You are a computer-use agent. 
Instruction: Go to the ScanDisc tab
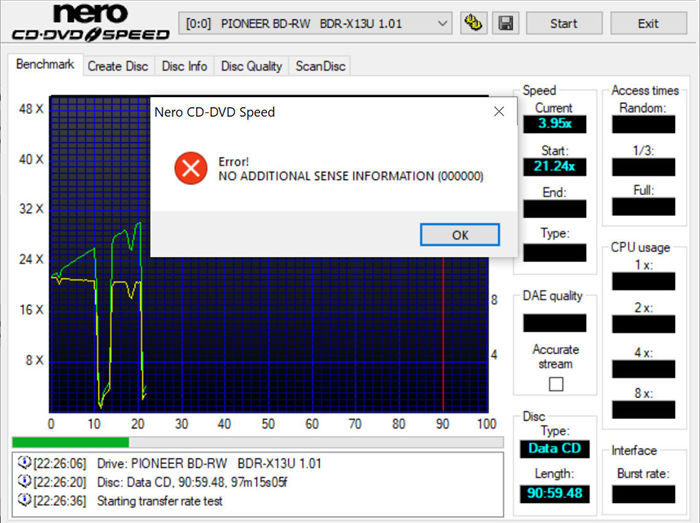coord(318,66)
